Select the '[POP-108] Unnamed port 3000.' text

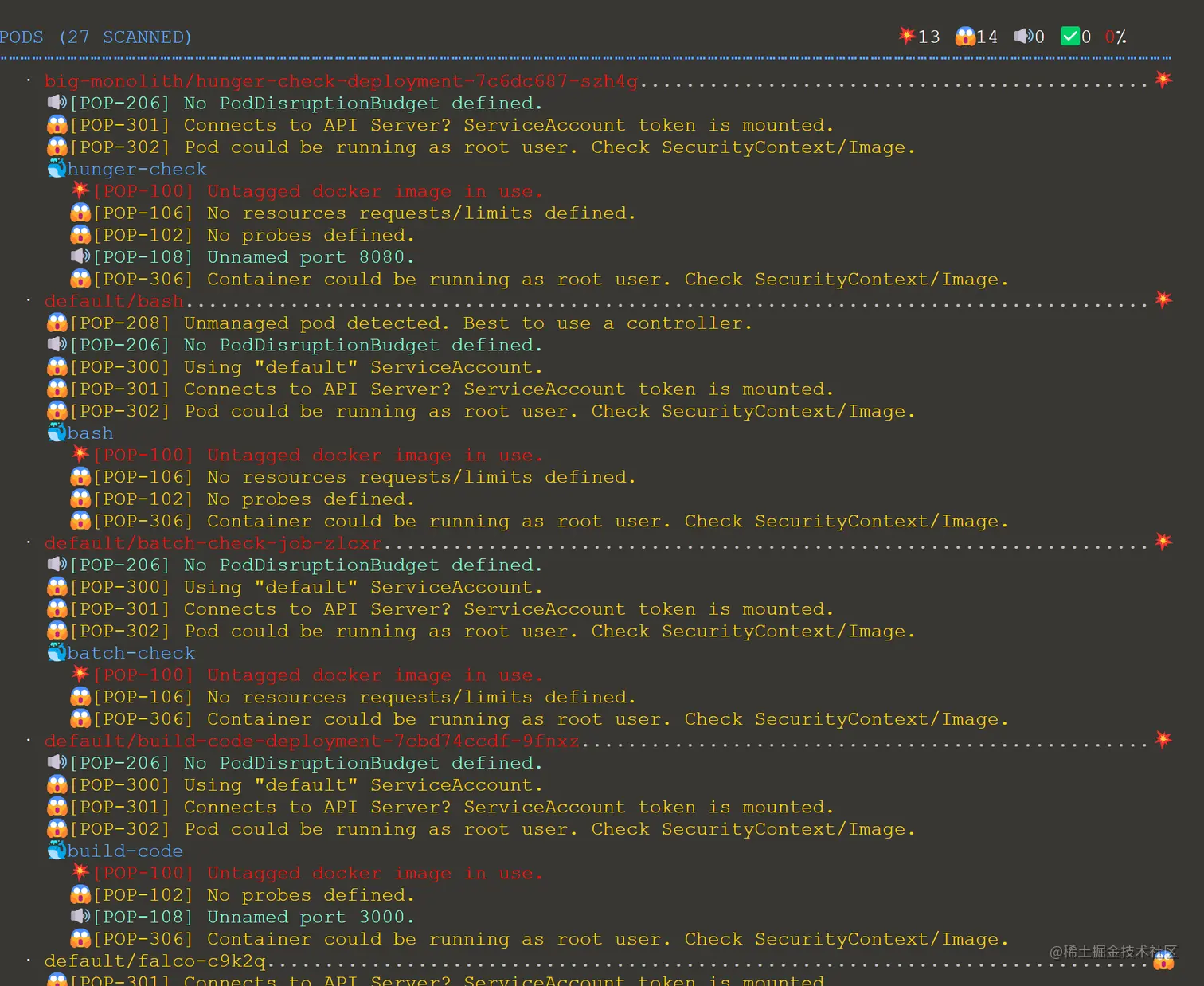coord(254,917)
